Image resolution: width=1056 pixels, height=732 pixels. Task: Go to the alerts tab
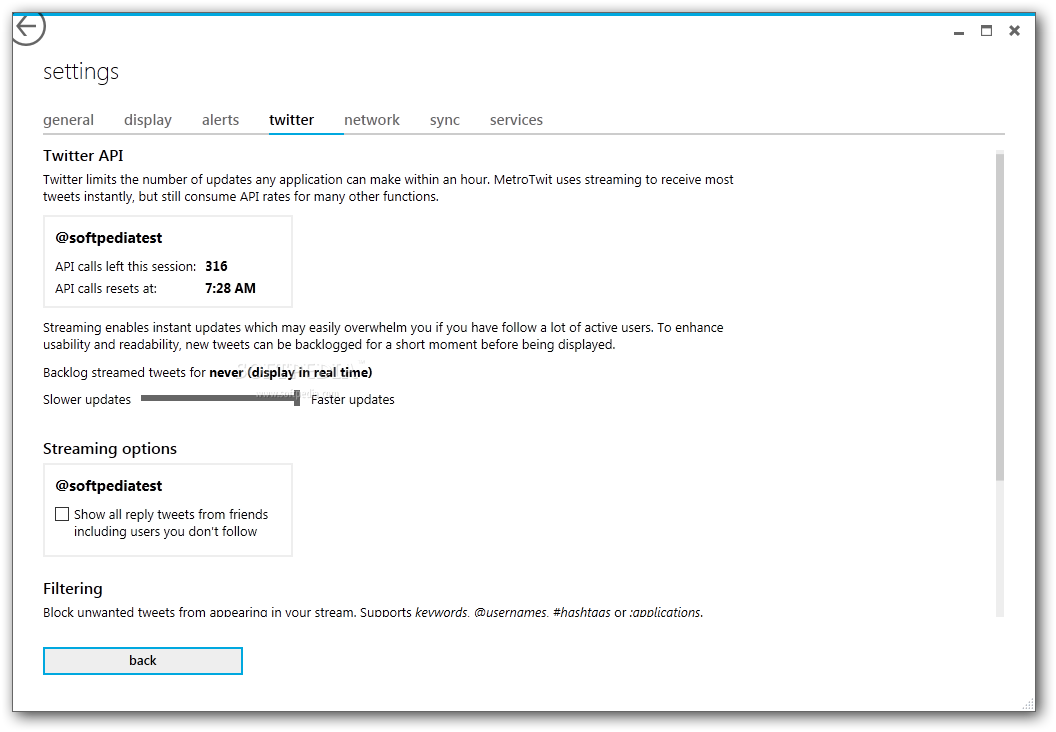(x=220, y=120)
